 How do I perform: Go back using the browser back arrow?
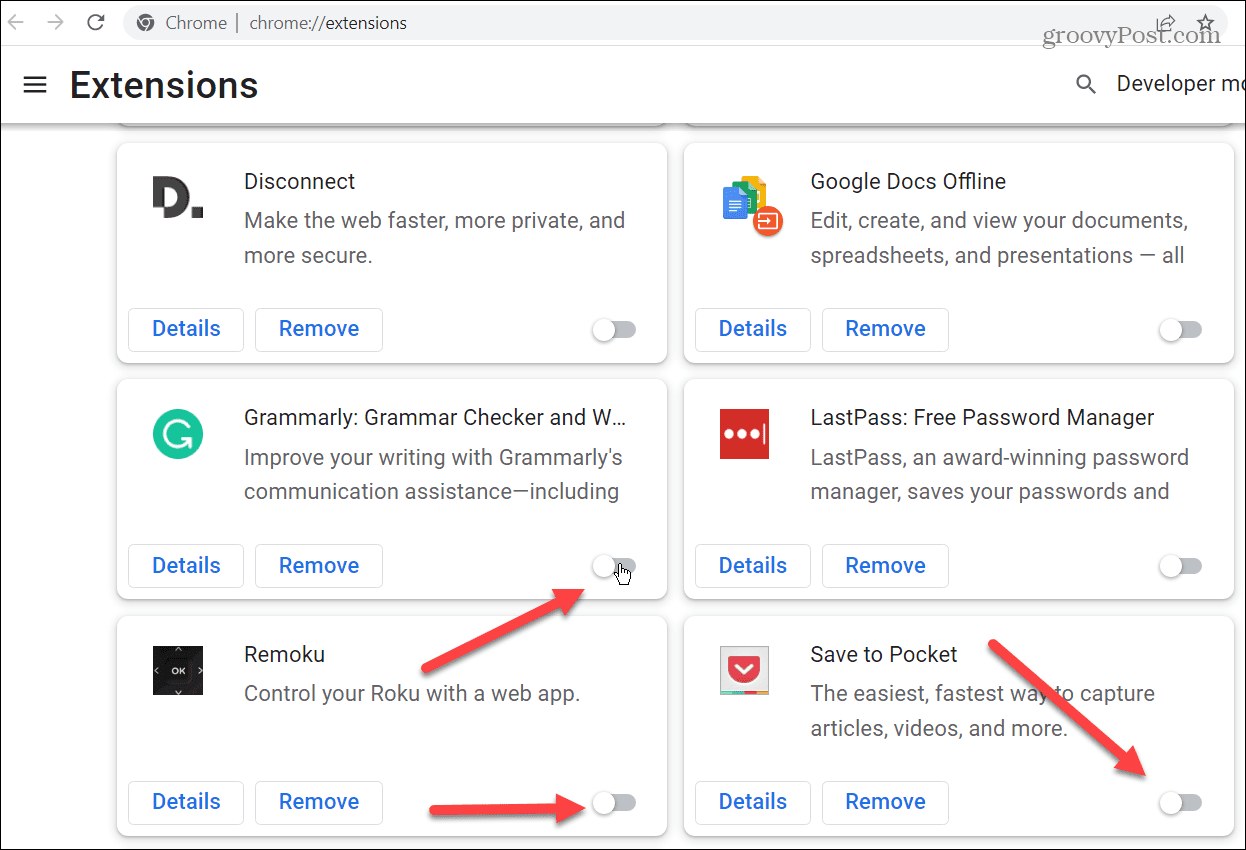[16, 22]
